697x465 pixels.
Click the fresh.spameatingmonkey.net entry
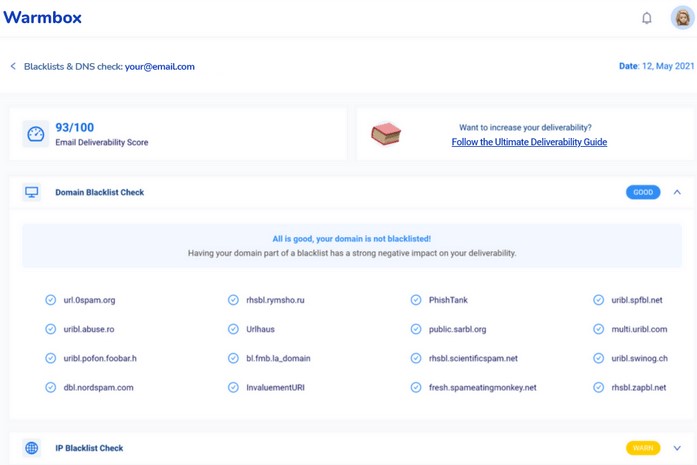(x=482, y=388)
